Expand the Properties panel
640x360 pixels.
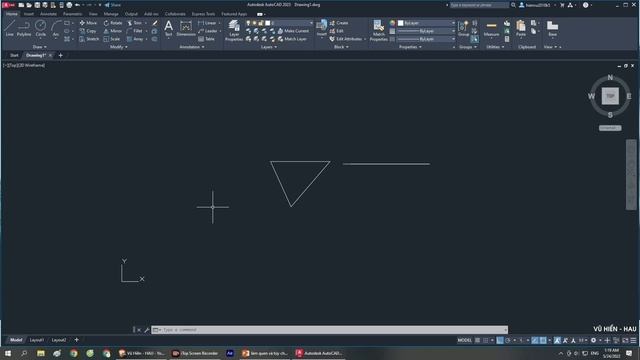pos(410,47)
